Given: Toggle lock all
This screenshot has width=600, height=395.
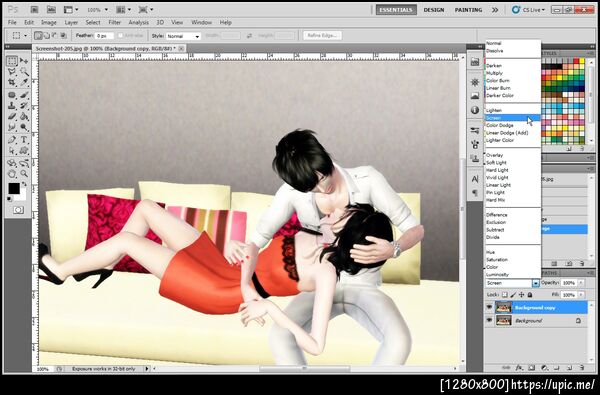Looking at the screenshot, I should pos(530,295).
